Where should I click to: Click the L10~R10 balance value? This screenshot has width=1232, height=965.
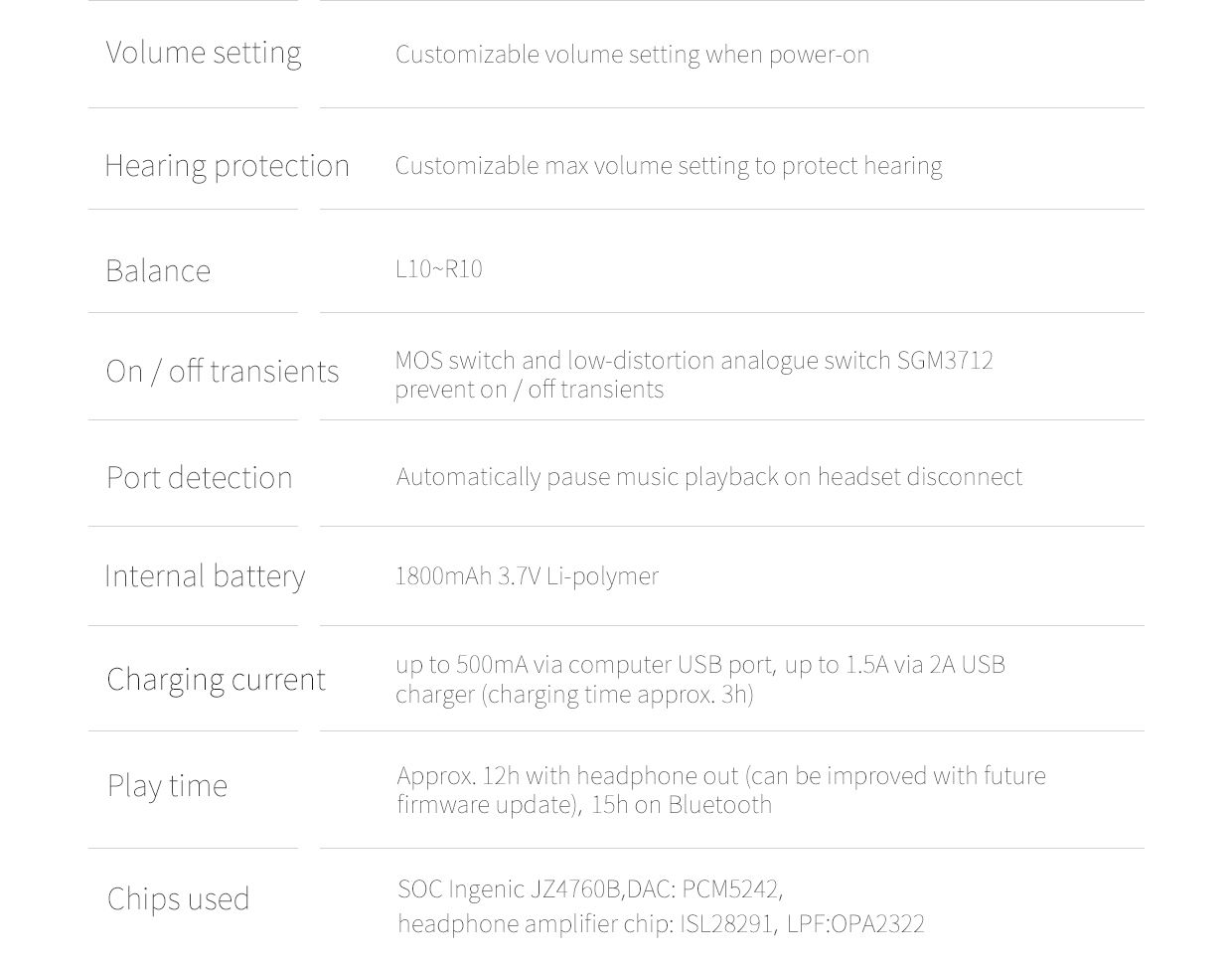438,268
